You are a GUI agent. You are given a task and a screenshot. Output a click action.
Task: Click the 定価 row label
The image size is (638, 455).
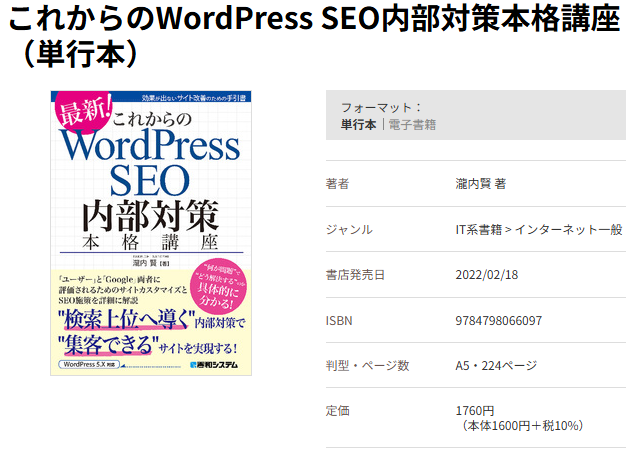[x=337, y=411]
